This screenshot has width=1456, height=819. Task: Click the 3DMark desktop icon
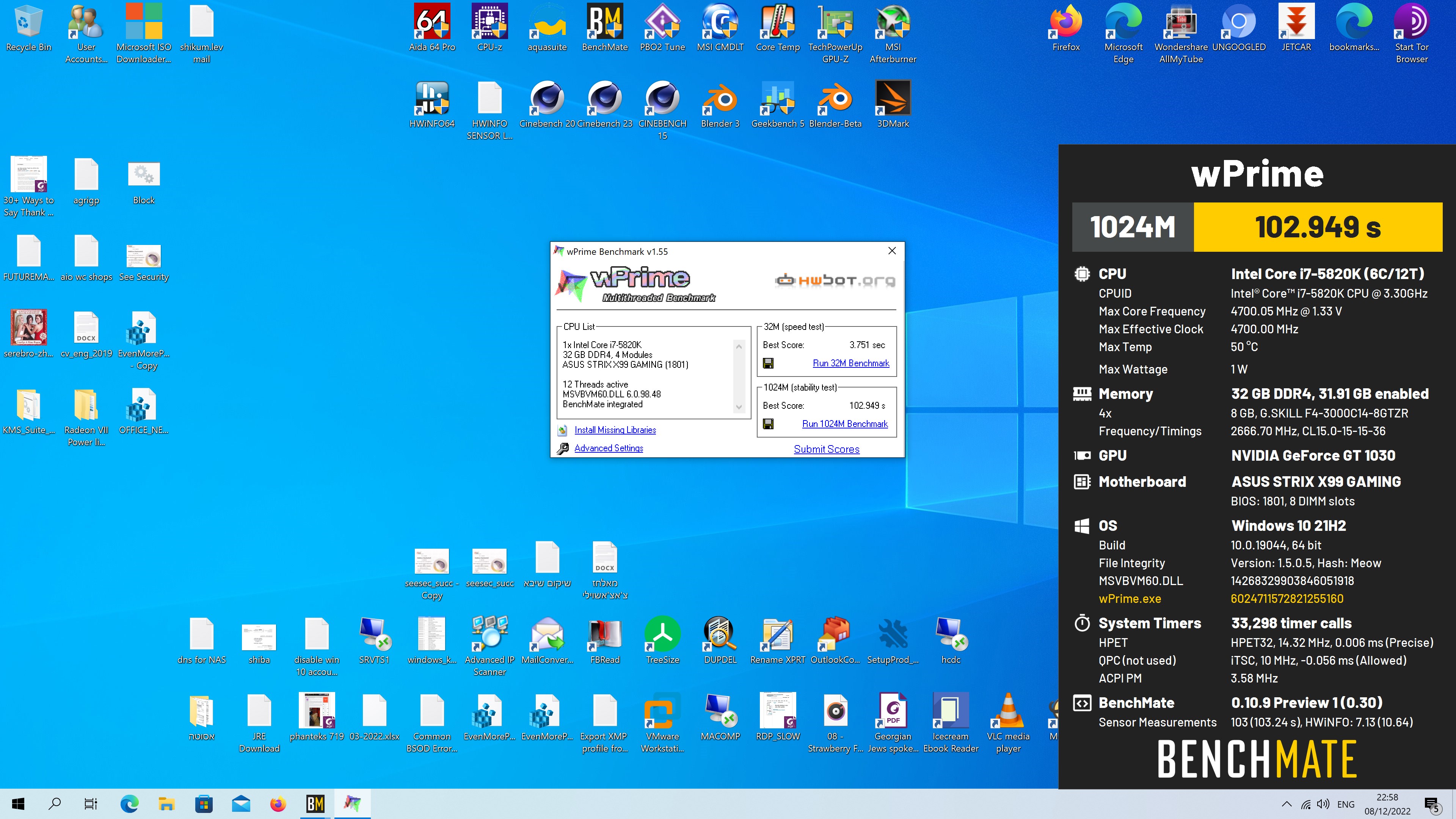pos(893,105)
